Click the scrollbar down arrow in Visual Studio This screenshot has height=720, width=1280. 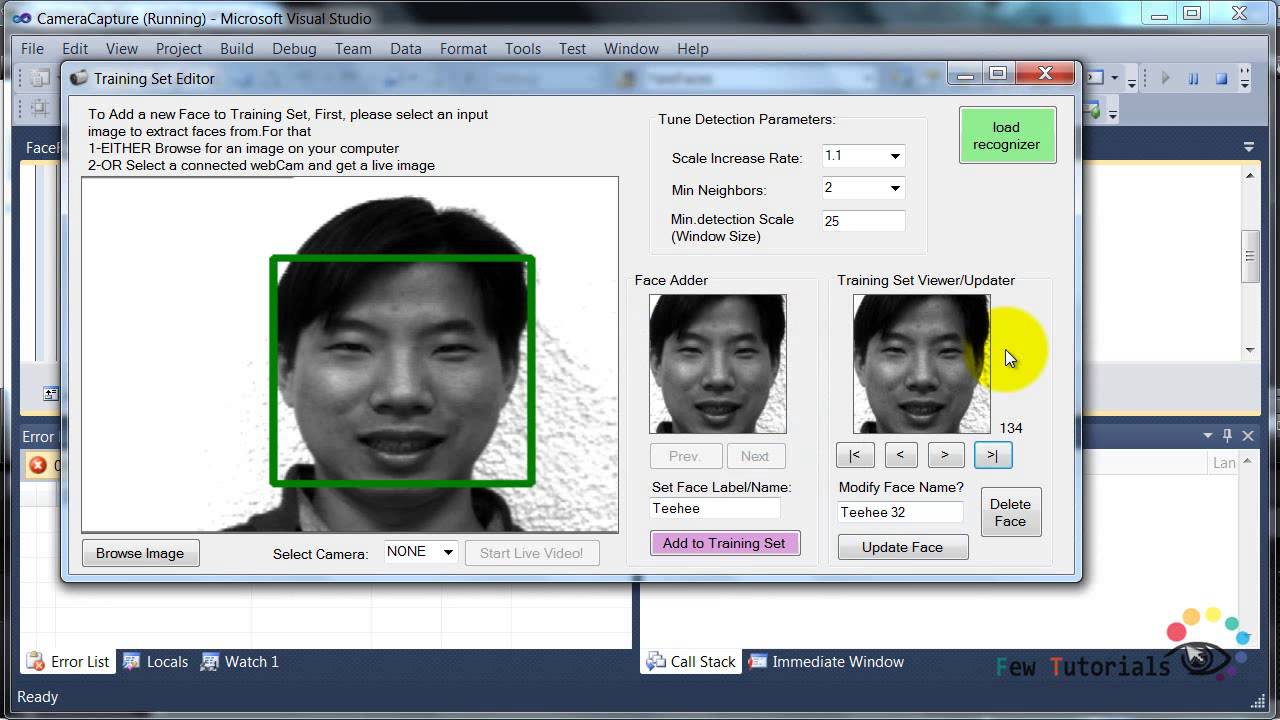(1250, 350)
